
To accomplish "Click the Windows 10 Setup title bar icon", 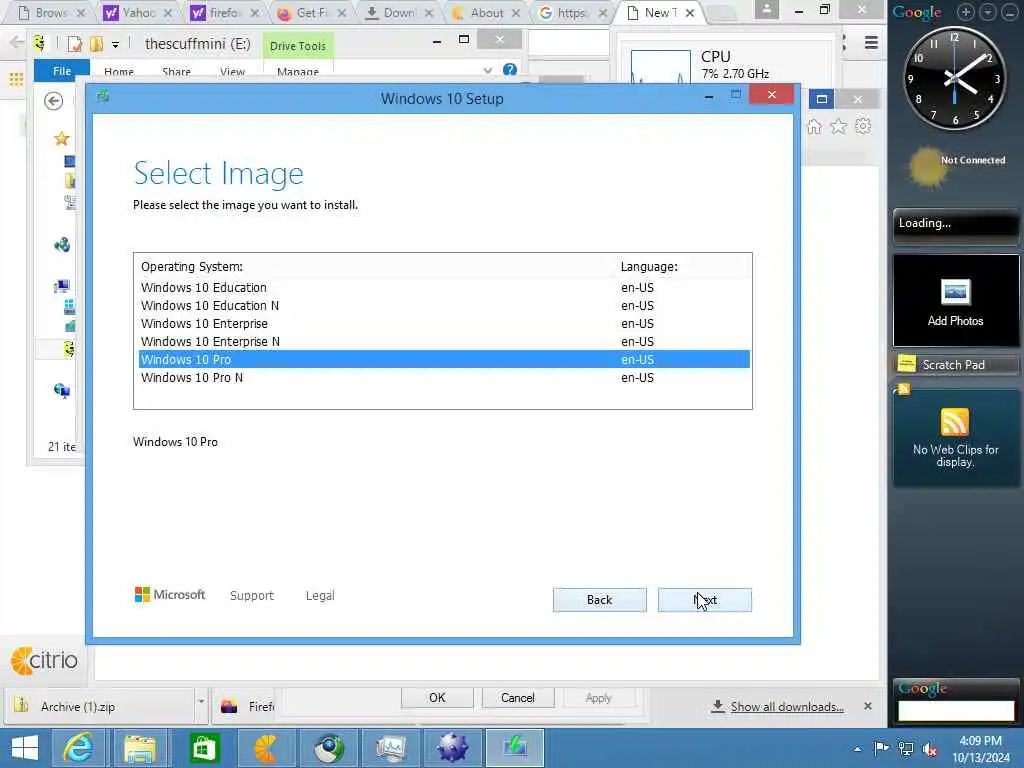I will (x=103, y=97).
